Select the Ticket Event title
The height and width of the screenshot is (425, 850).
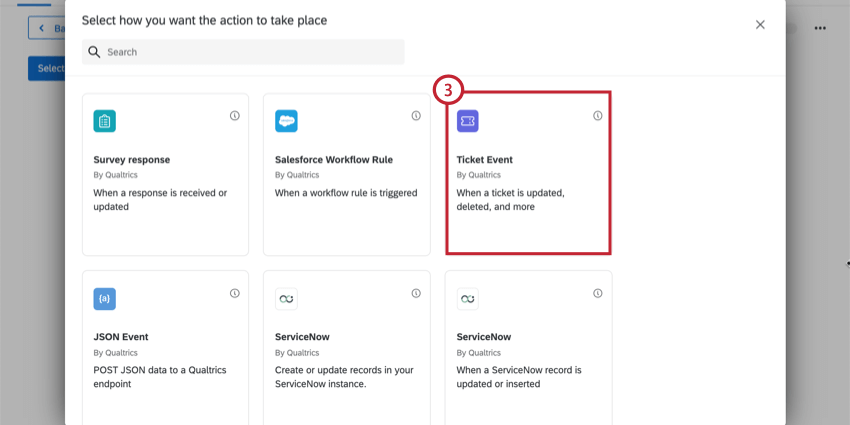pos(485,160)
